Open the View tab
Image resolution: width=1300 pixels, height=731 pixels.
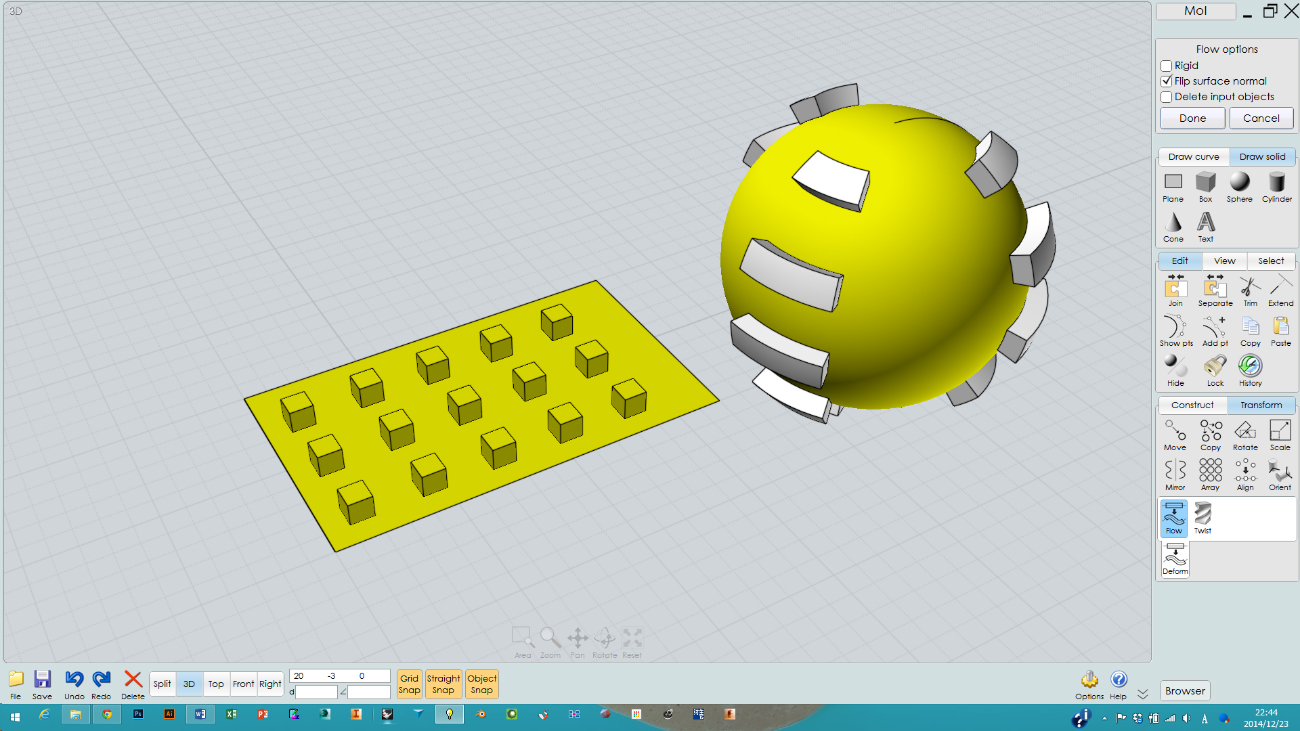(x=1225, y=261)
